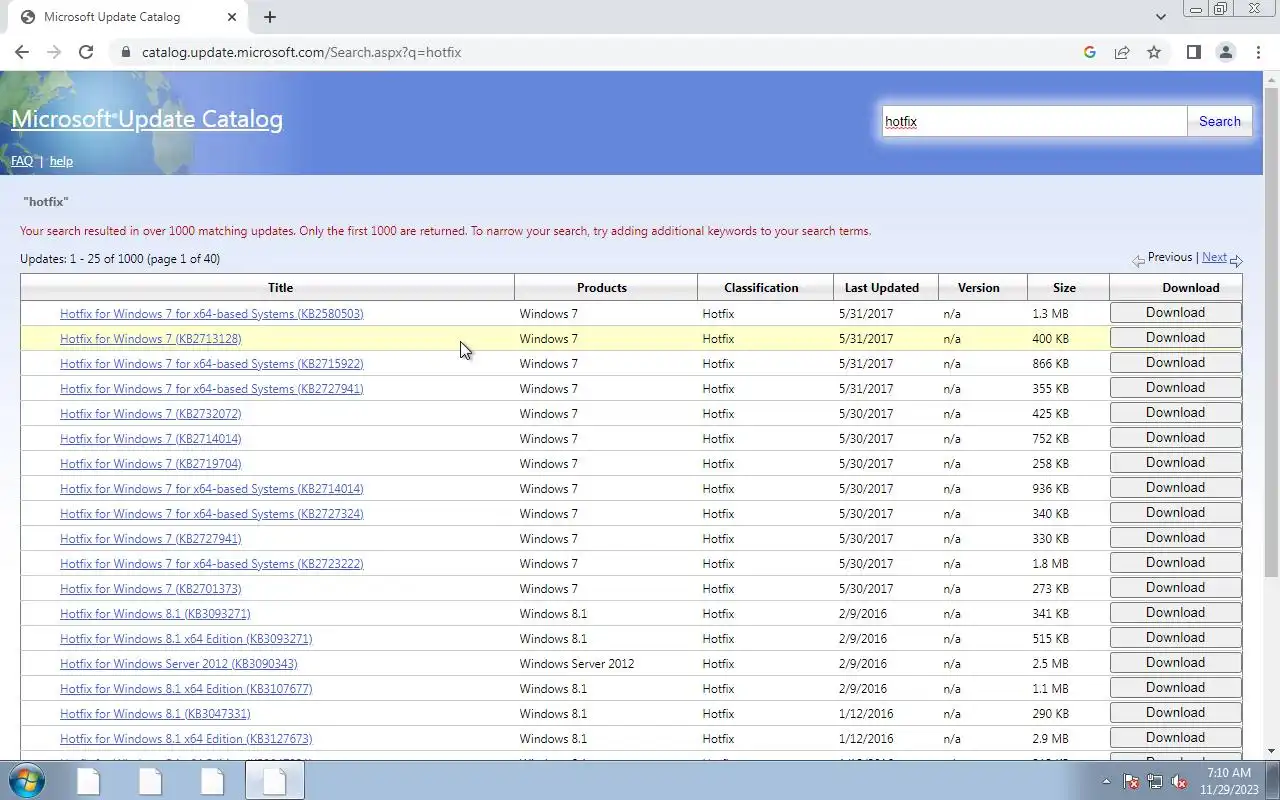Download the KB2713128 hotfix
This screenshot has width=1280, height=800.
1175,338
